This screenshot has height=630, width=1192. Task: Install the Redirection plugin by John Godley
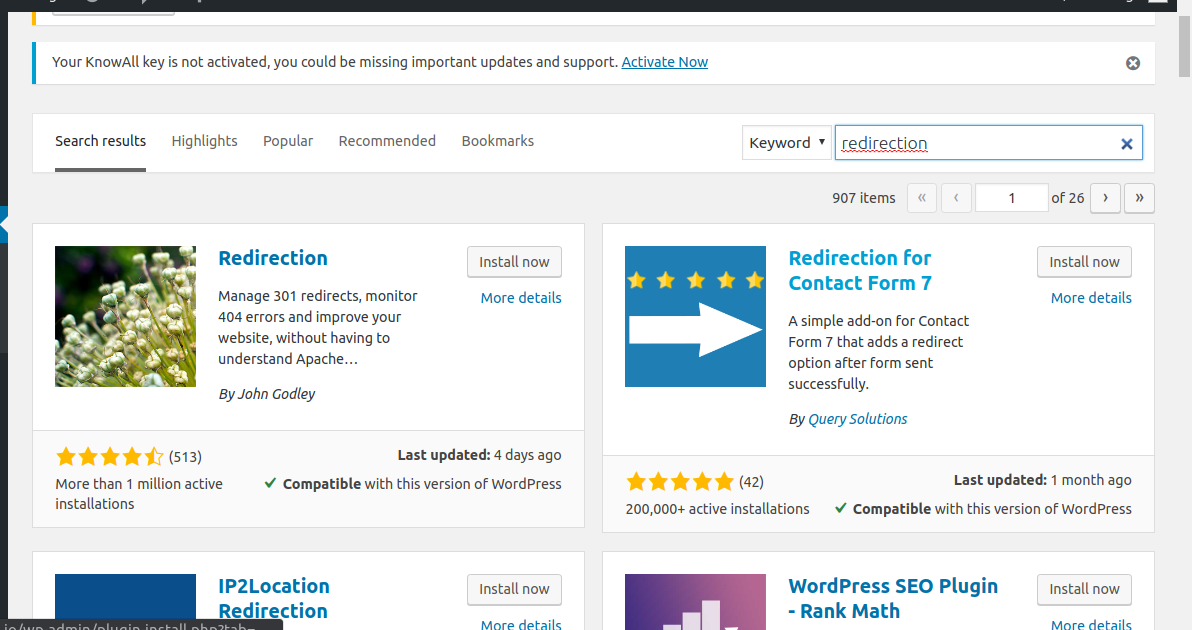pos(514,262)
